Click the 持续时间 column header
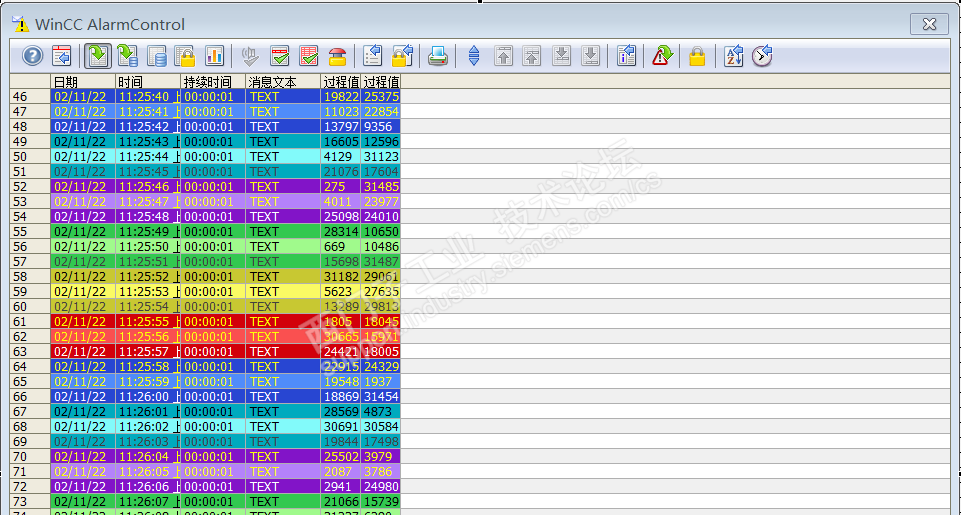 coord(213,82)
